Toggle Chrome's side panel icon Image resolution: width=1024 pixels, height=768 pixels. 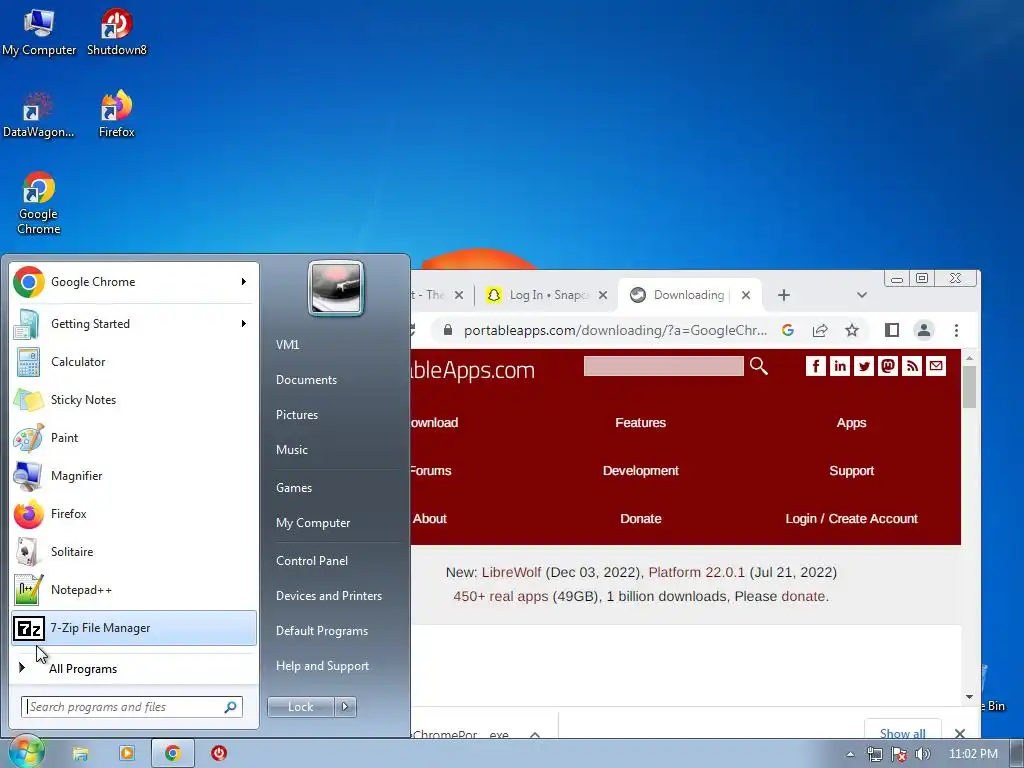[891, 330]
